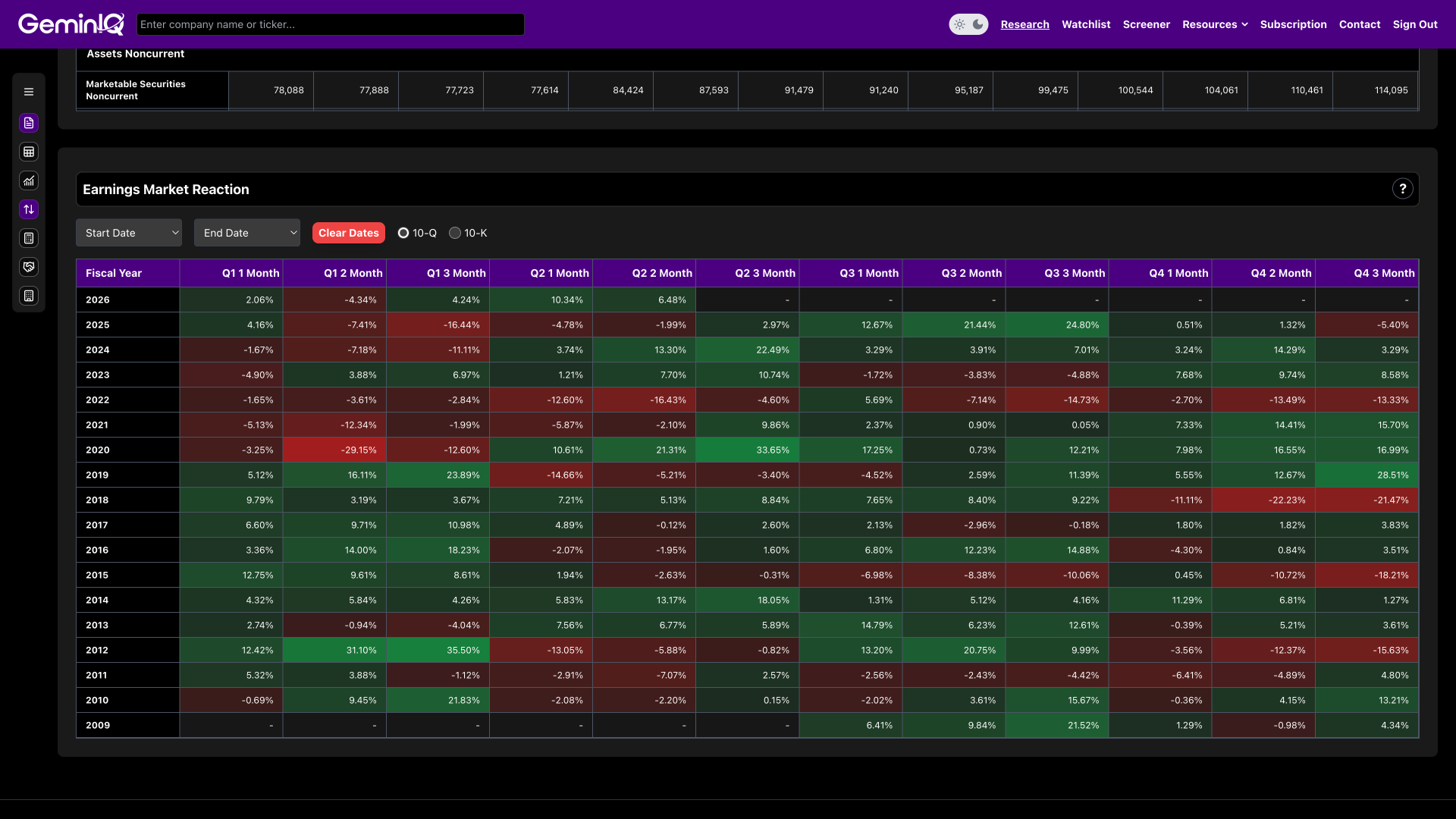This screenshot has width=1456, height=819.
Task: Click the 15.70% cell in 2021 row
Action: click(x=1367, y=425)
